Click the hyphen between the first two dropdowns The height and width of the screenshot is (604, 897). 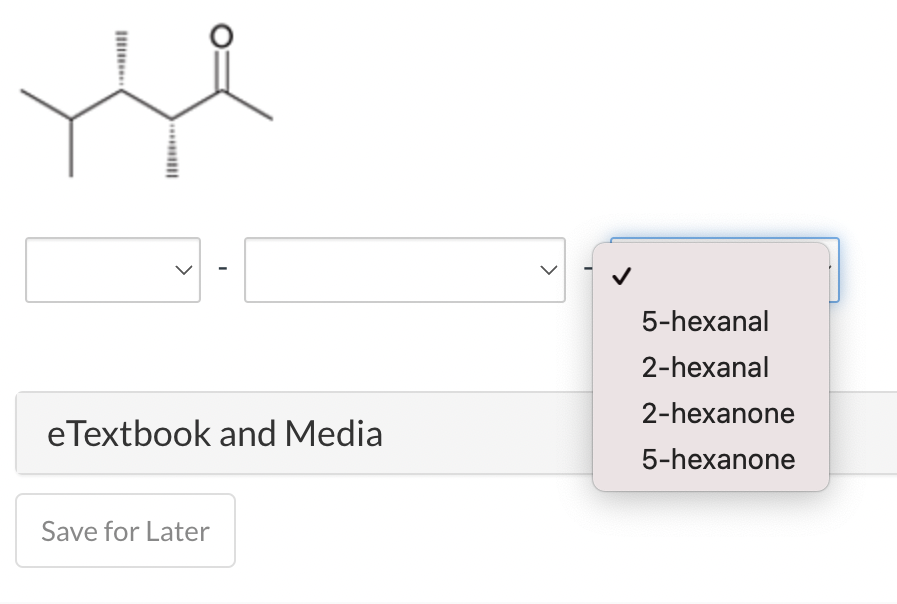click(x=222, y=268)
